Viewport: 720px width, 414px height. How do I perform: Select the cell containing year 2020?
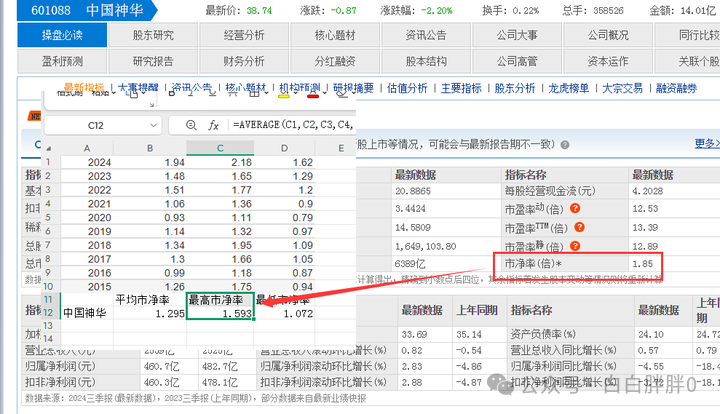pyautogui.click(x=87, y=218)
